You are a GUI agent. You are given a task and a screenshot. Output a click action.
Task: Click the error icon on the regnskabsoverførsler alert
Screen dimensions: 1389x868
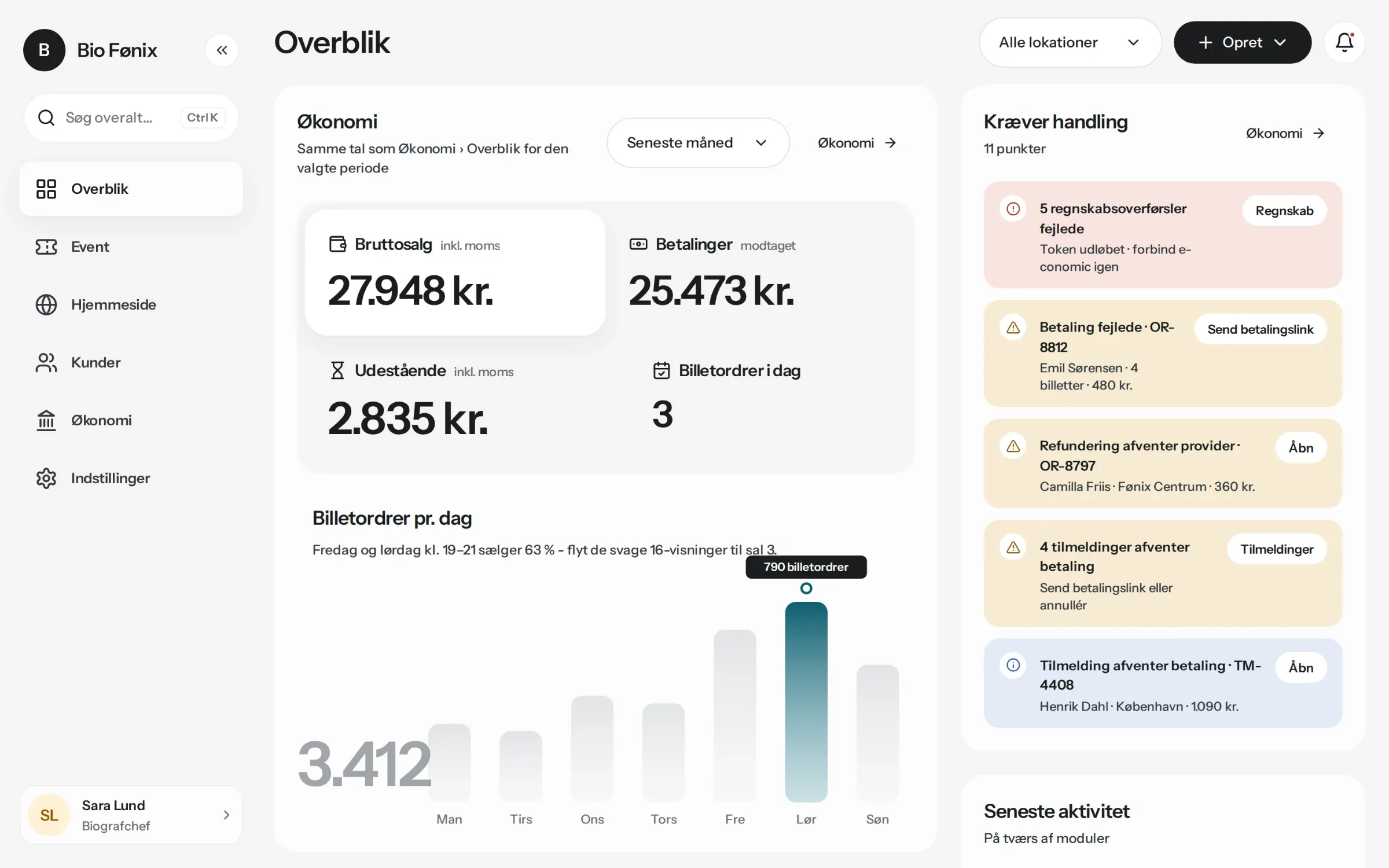point(1013,209)
